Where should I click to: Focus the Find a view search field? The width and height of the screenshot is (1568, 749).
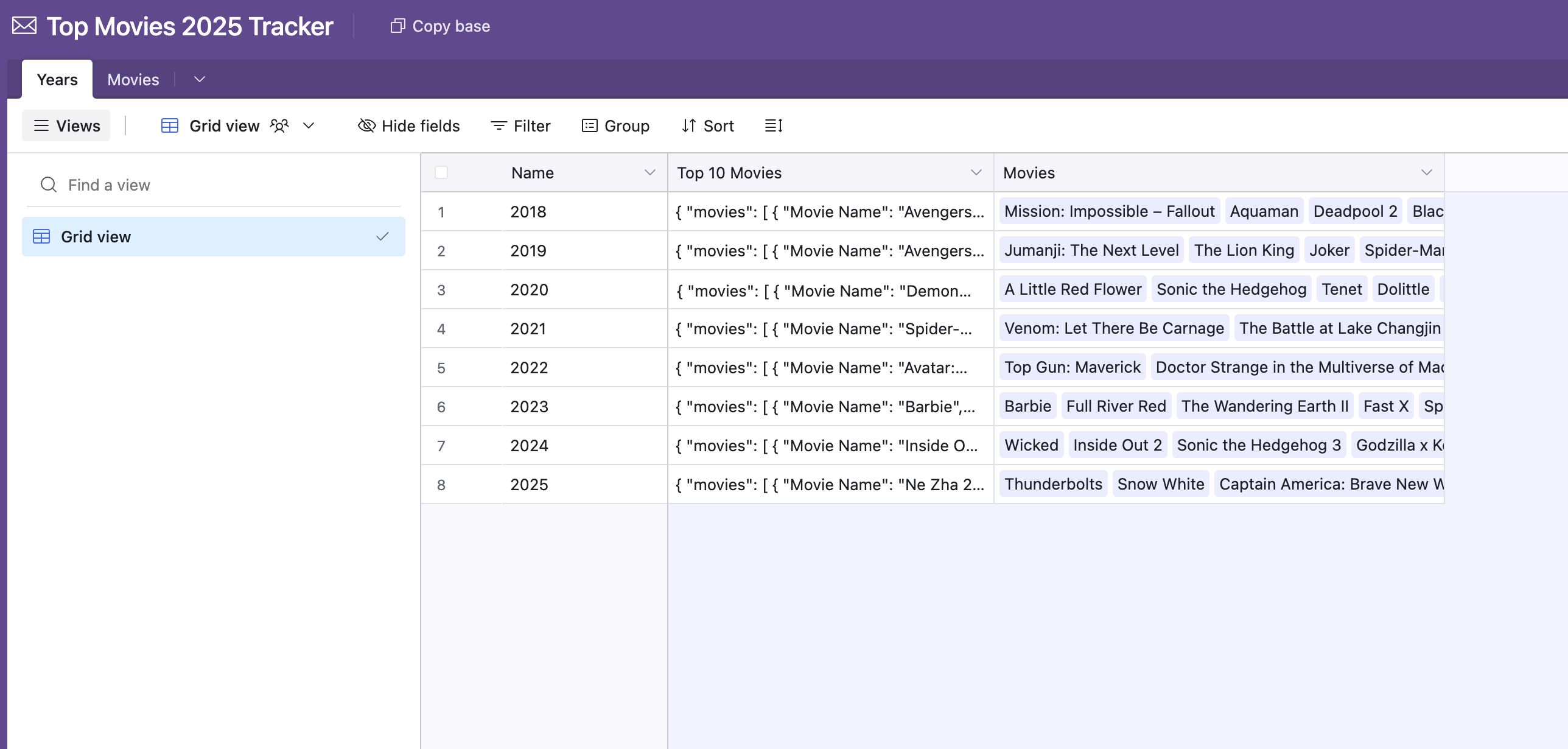[214, 185]
